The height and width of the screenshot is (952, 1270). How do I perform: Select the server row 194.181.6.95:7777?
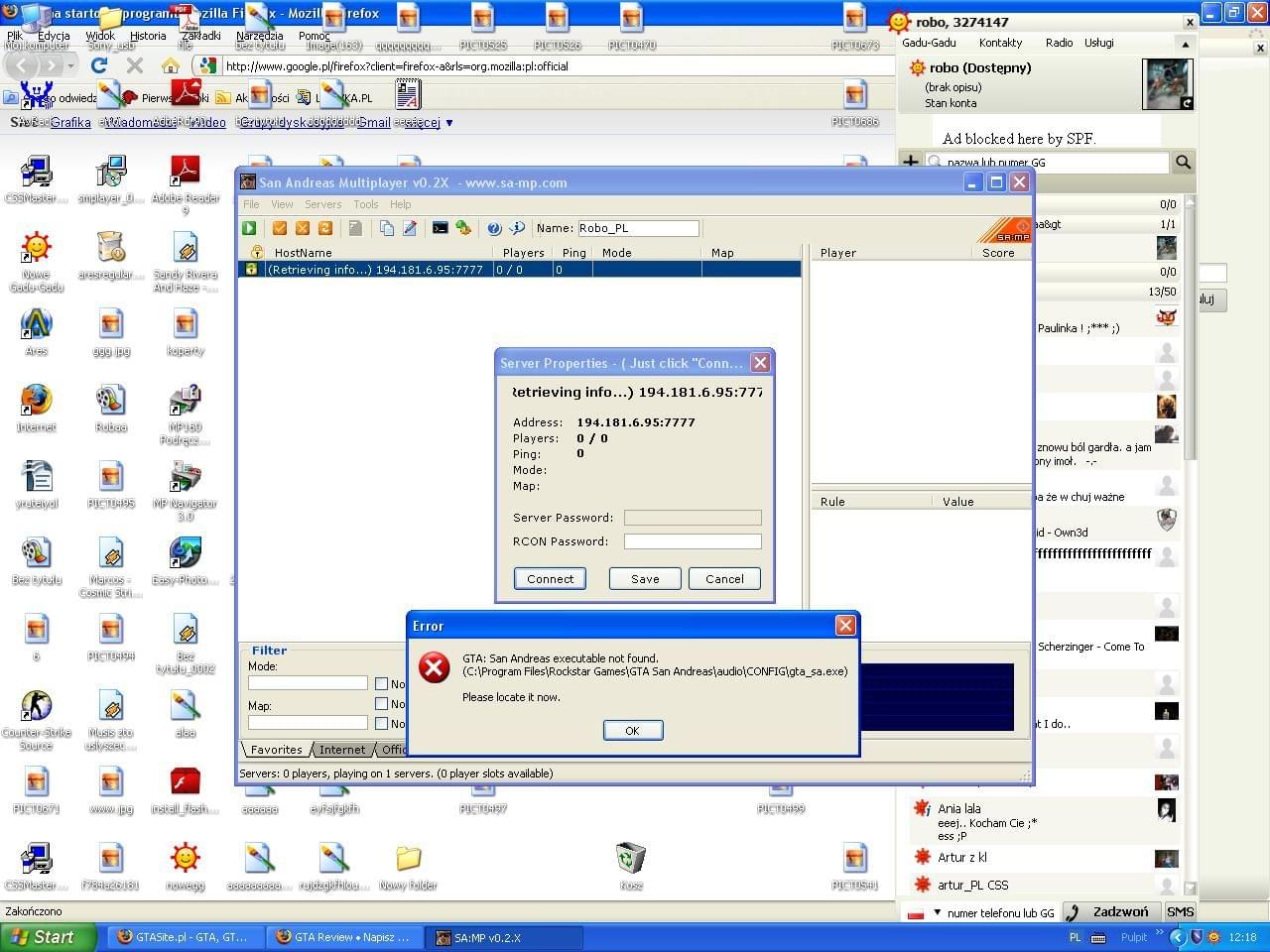(520, 269)
